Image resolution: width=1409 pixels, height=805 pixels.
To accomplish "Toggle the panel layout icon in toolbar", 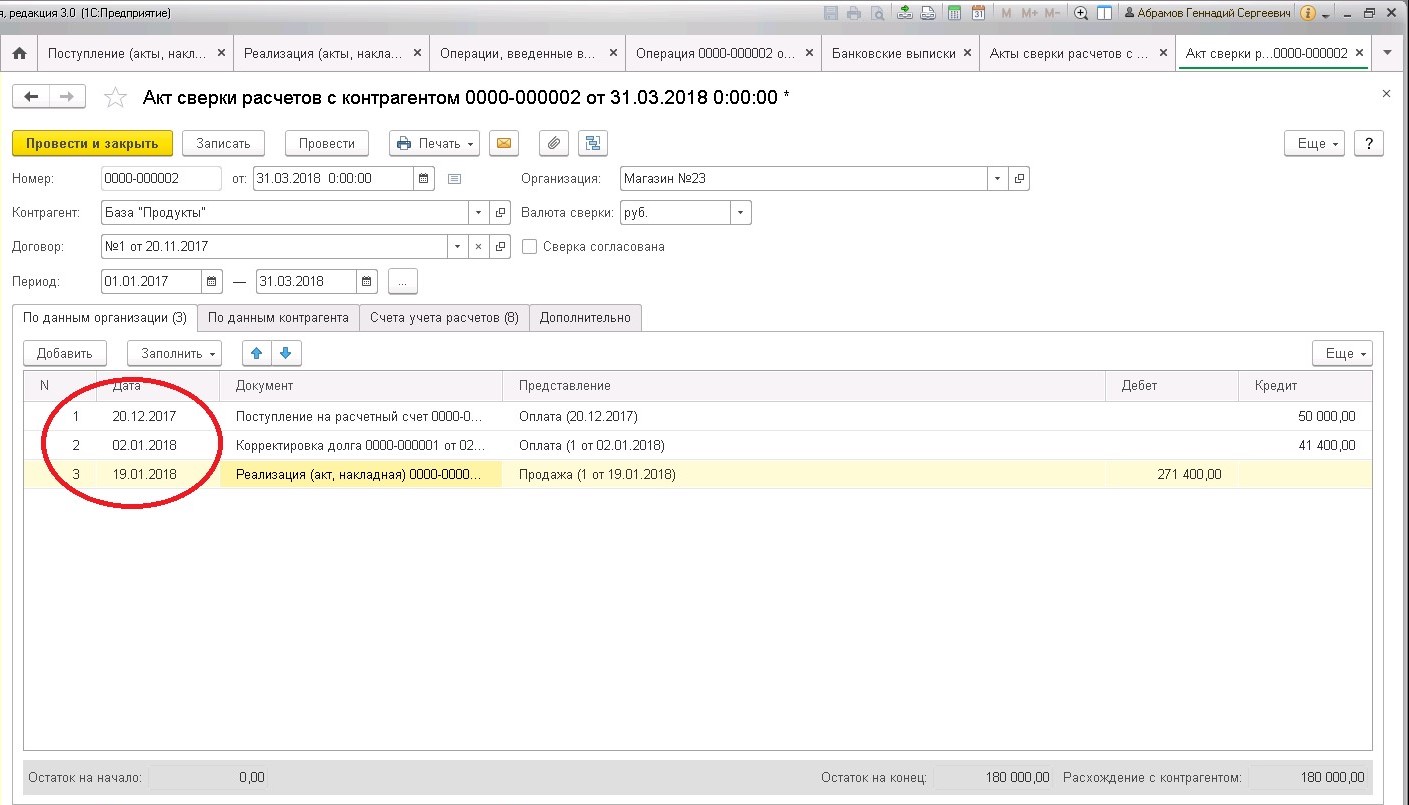I will point(1105,13).
